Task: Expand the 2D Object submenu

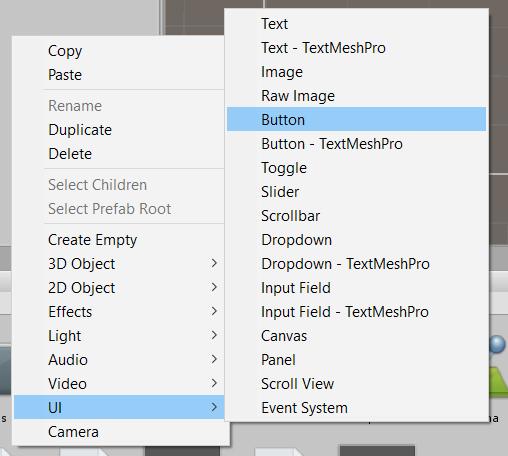Action: click(119, 288)
